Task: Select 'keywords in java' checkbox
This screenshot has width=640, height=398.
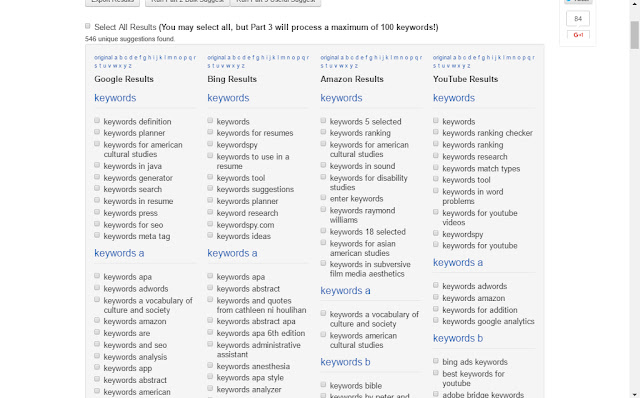Action: click(x=97, y=165)
